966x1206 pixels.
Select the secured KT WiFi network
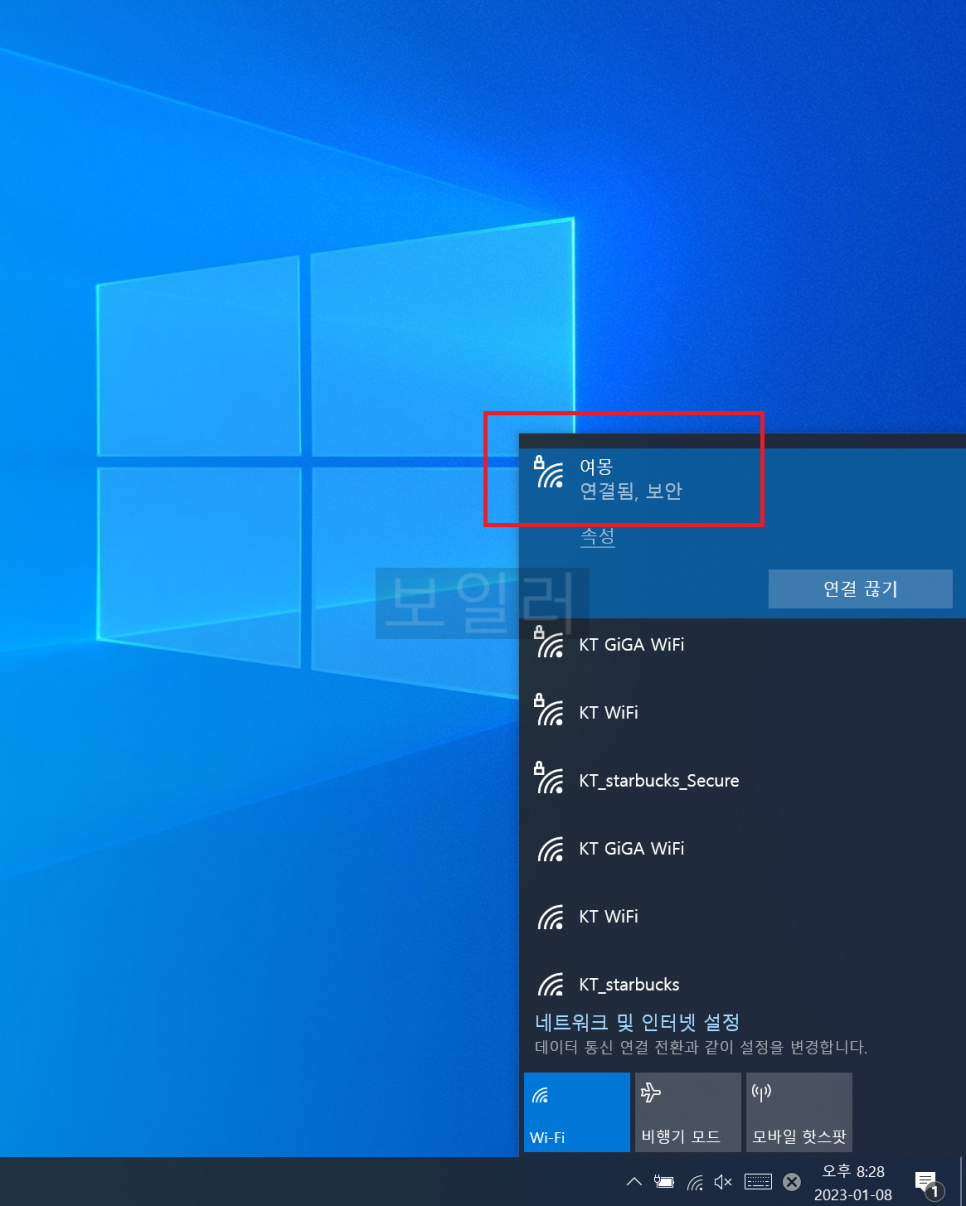point(608,713)
